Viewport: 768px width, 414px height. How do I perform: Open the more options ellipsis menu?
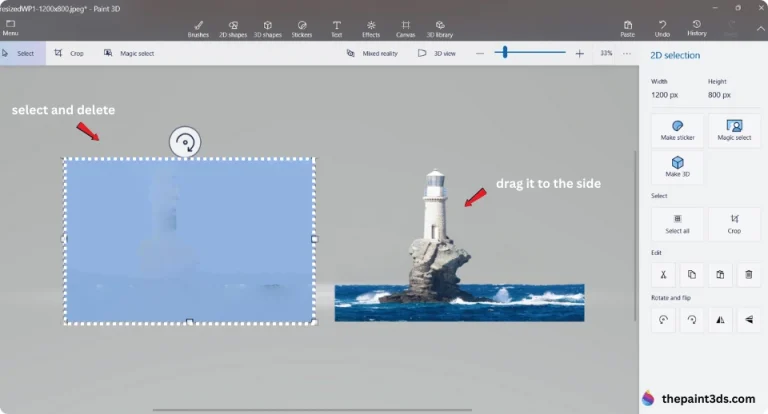(627, 53)
